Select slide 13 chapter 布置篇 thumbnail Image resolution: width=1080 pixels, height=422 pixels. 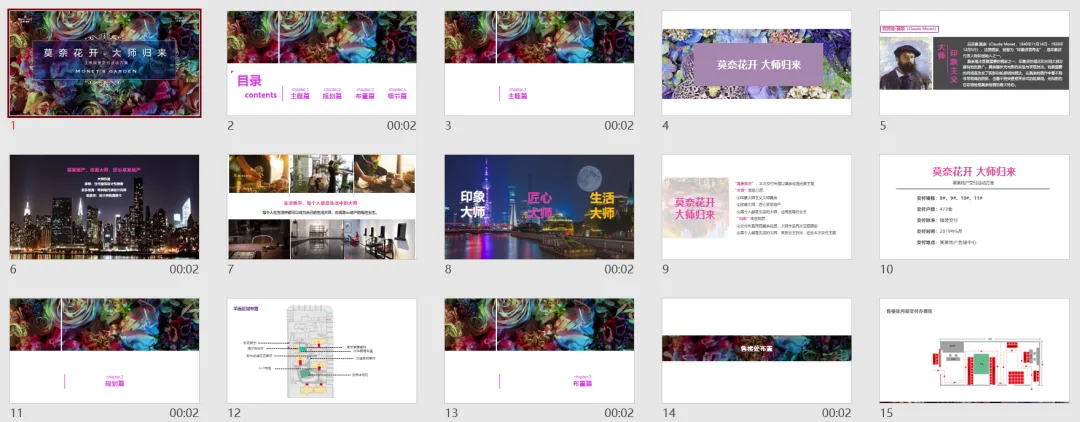point(539,350)
